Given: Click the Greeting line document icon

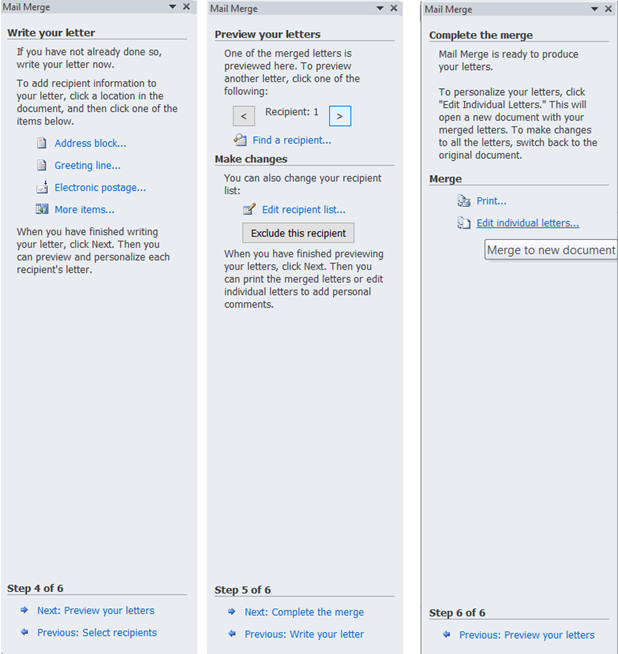Looking at the screenshot, I should (42, 165).
